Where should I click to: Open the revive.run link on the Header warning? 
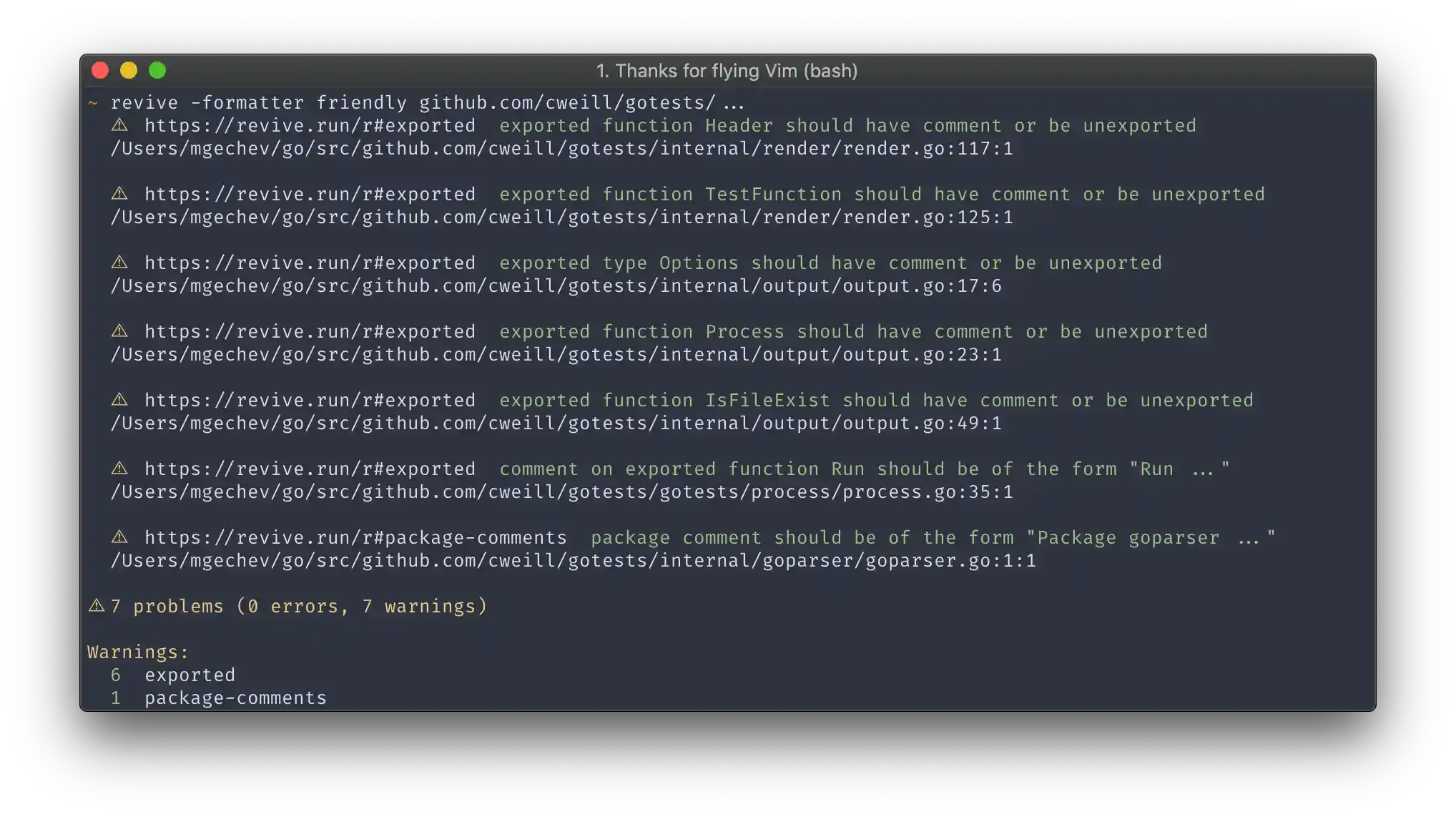tap(310, 126)
